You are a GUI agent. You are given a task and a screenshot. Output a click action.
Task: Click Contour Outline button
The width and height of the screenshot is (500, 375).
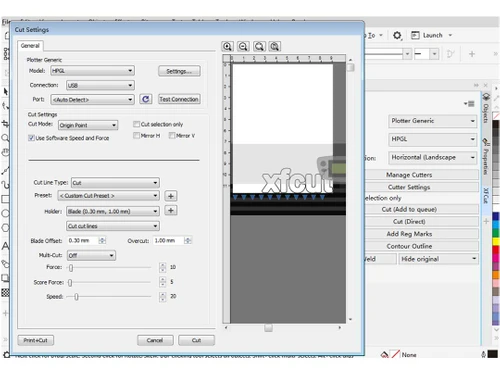click(x=422, y=246)
